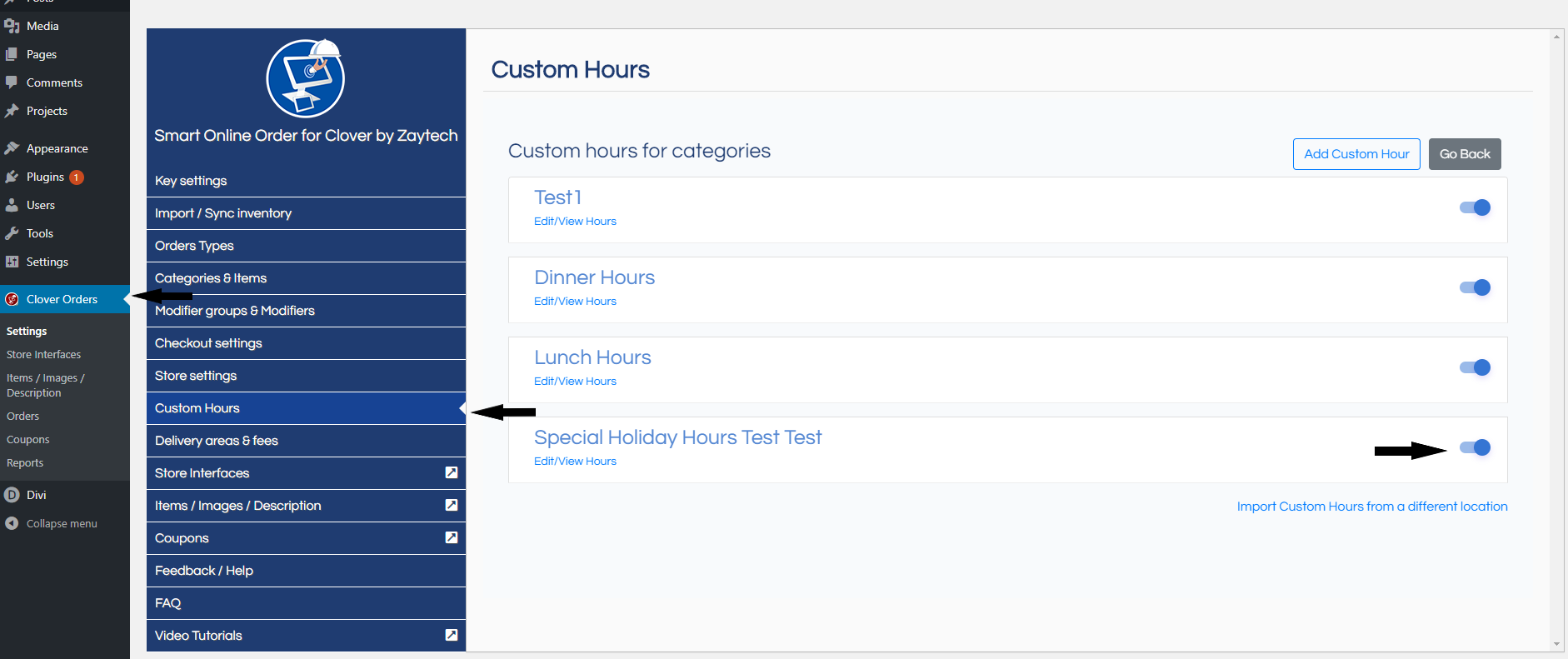Click the 'Custom hours for categories' heading

(639, 151)
